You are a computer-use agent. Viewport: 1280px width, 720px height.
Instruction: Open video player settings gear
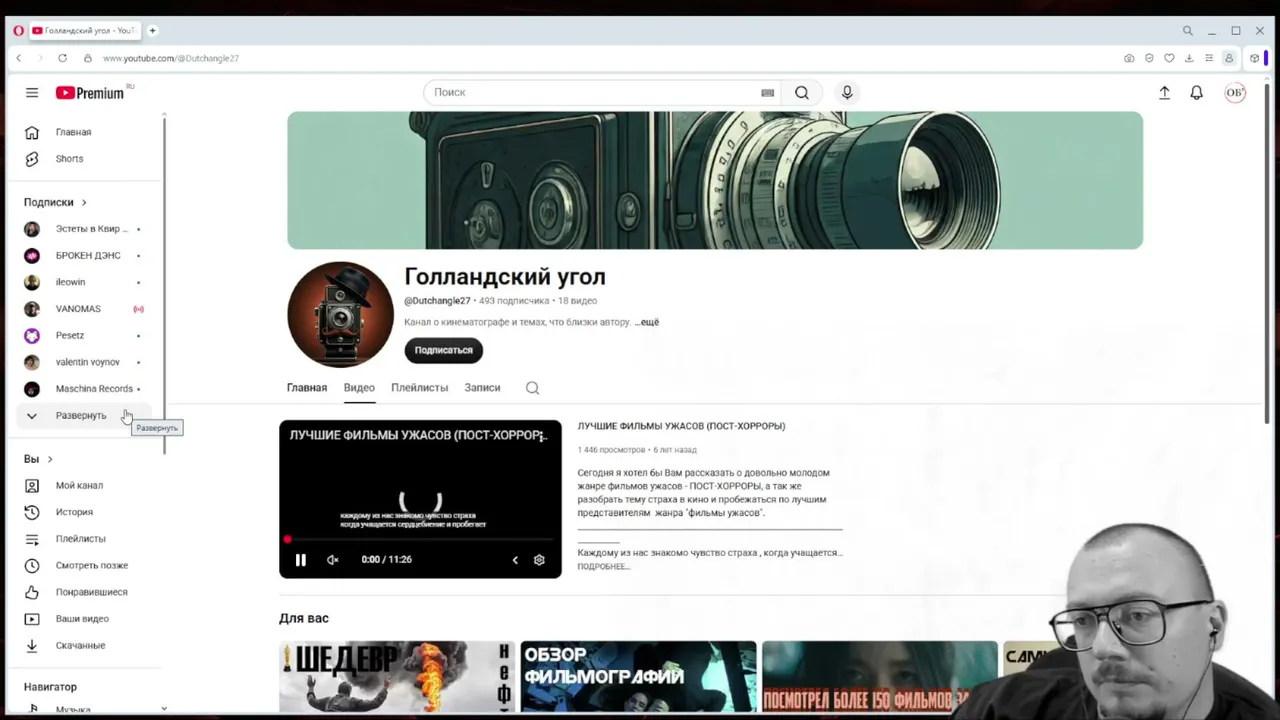(539, 560)
